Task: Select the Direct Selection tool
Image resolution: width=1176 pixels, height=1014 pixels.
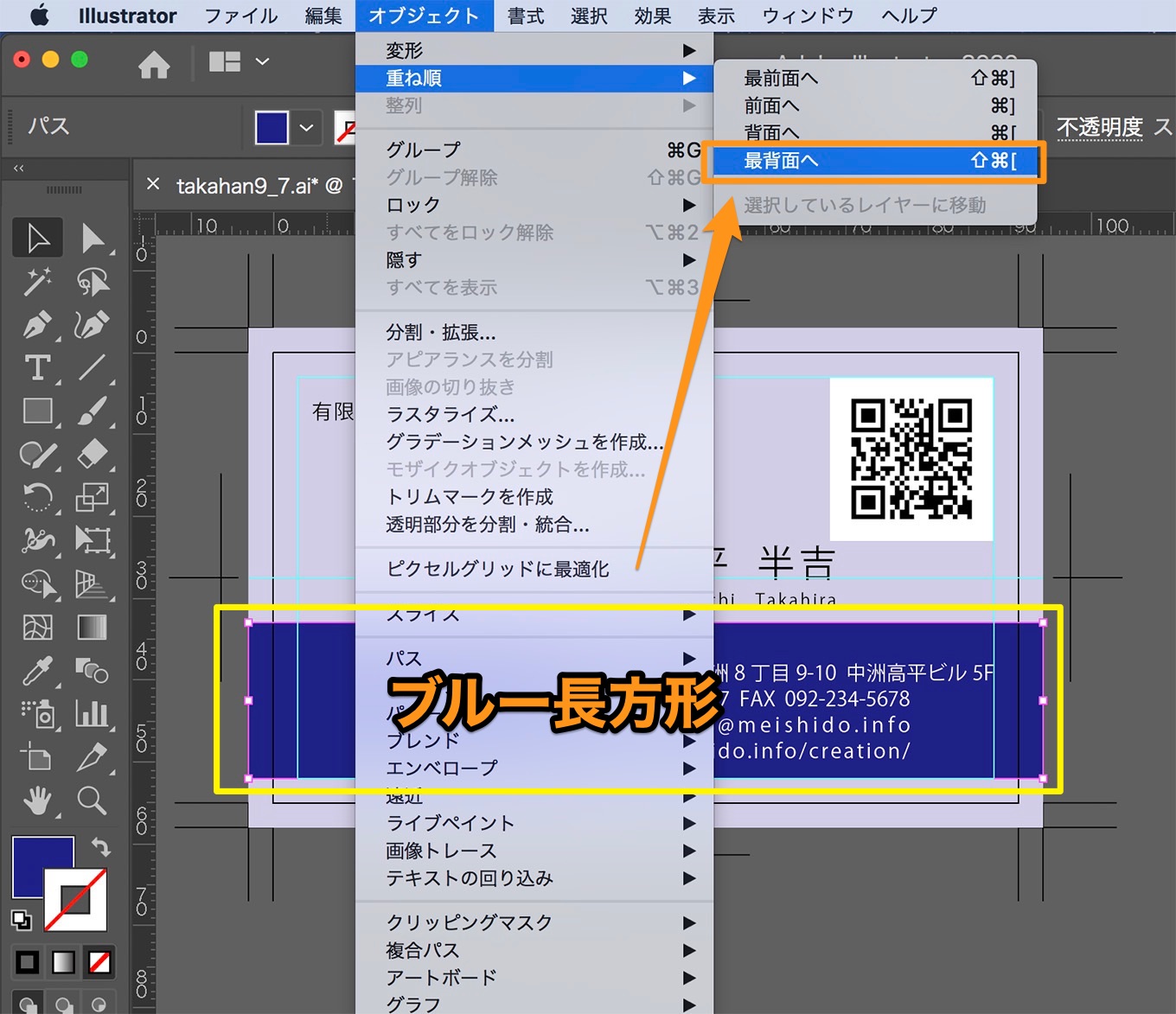Action: pyautogui.click(x=93, y=238)
